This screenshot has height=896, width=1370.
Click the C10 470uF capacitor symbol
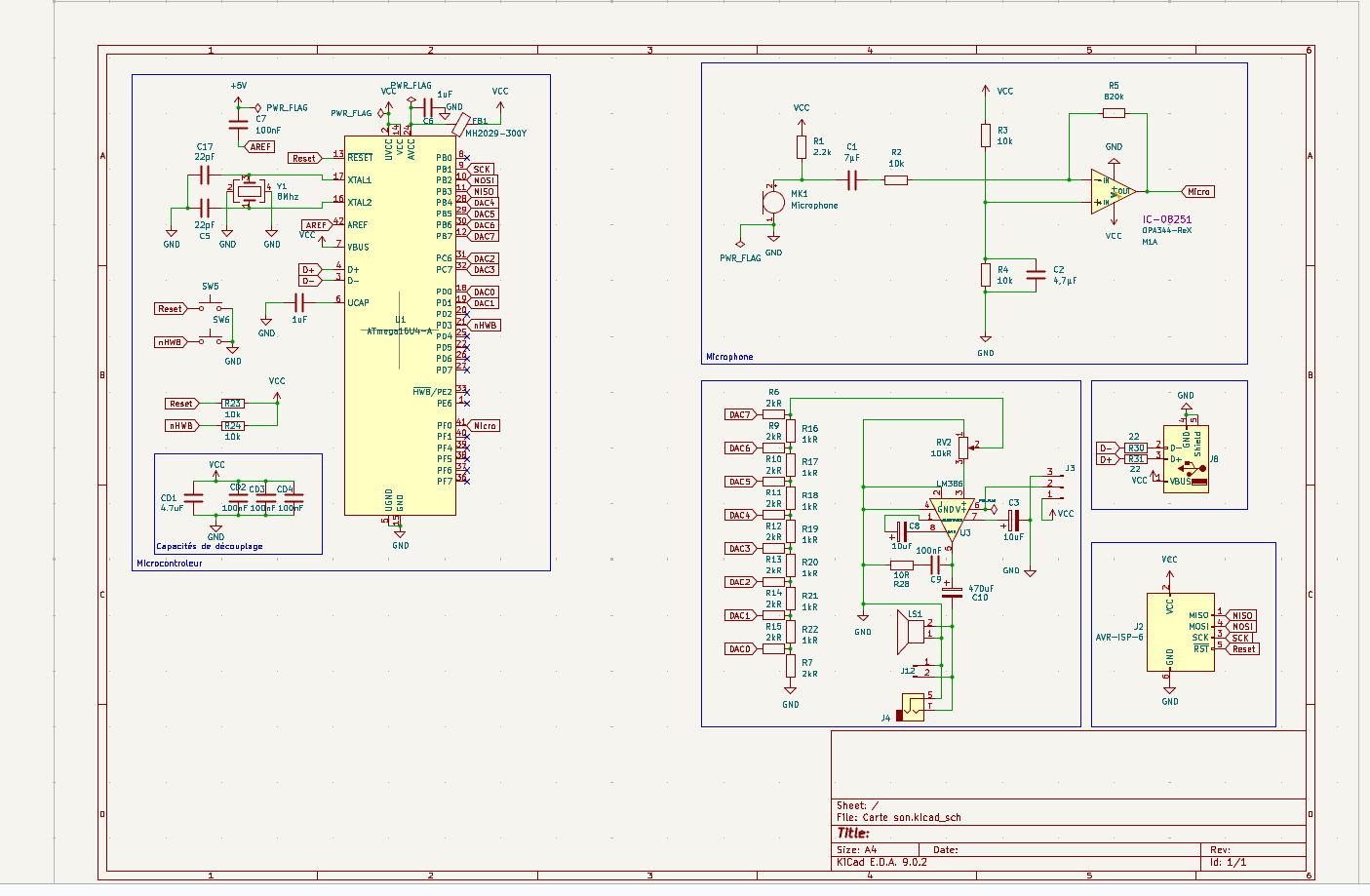(x=953, y=592)
